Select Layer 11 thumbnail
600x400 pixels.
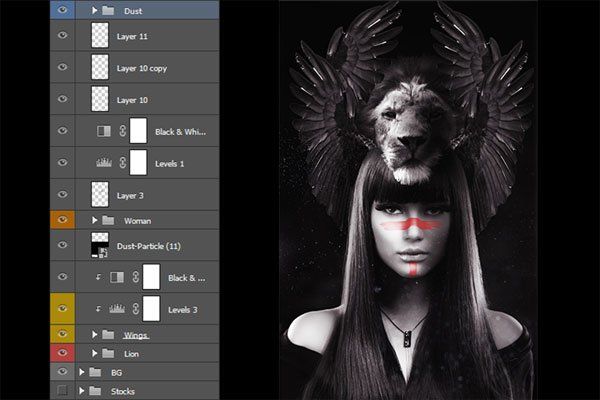[100, 35]
